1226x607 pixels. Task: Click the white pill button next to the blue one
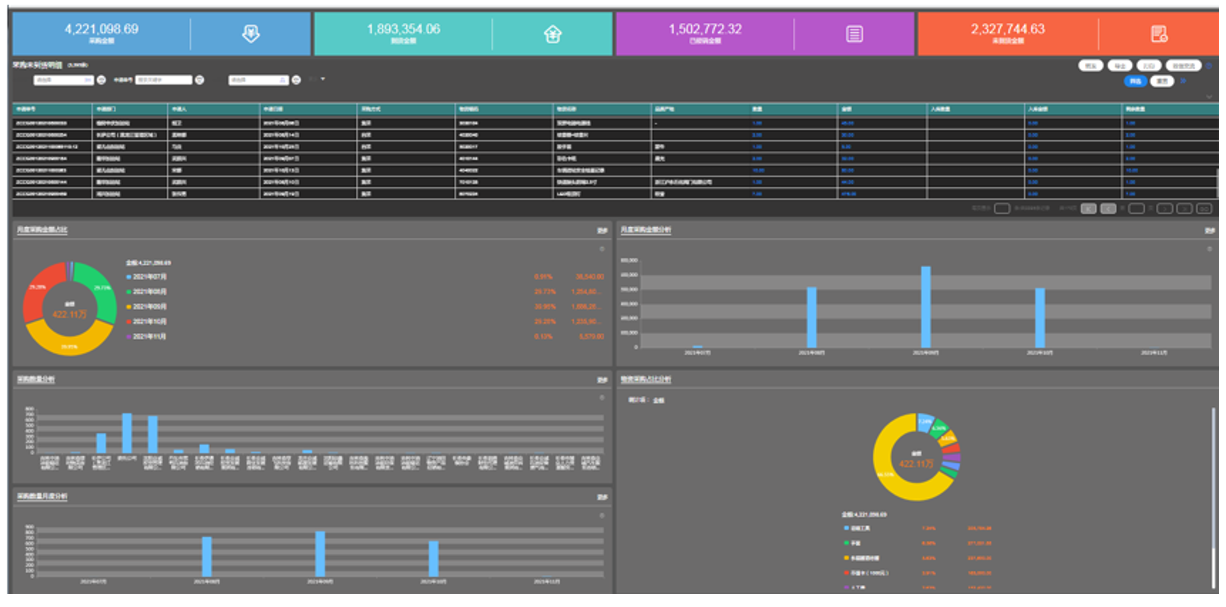click(1162, 81)
